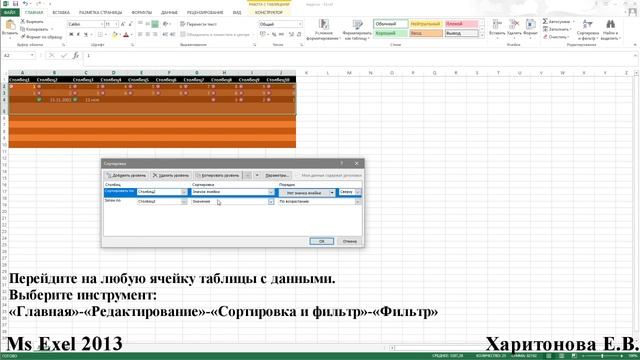Switch to the ВСТАВКА (Insert) ribbon tab
The width and height of the screenshot is (640, 360).
pyautogui.click(x=61, y=13)
